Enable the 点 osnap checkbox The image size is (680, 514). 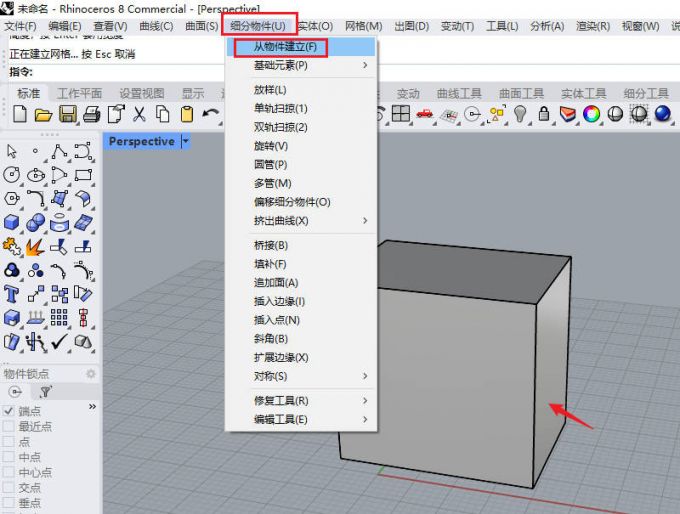click(x=8, y=442)
